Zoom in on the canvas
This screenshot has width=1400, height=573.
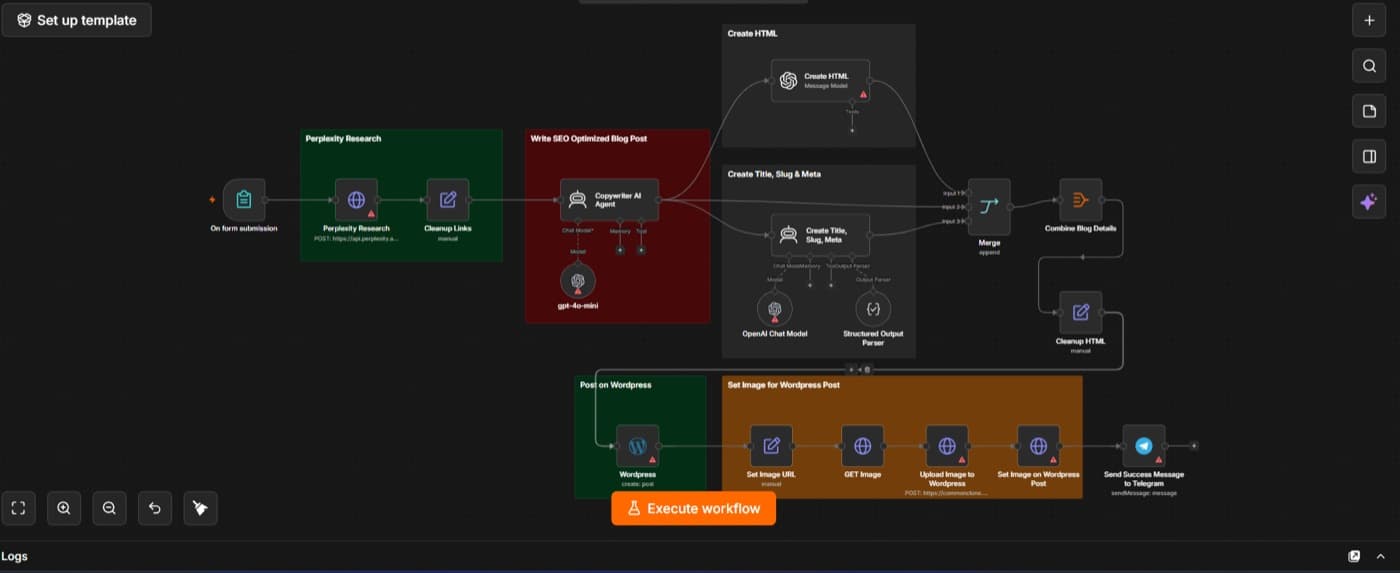click(x=64, y=508)
